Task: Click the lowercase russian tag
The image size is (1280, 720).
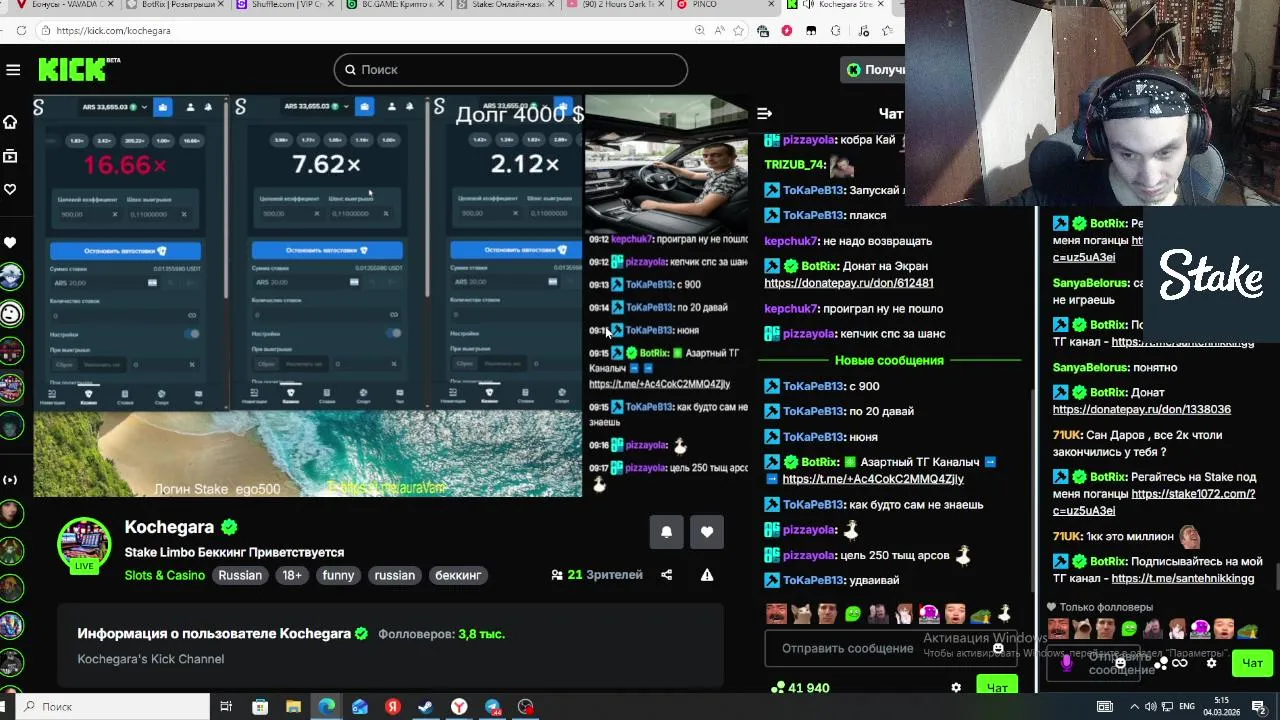Action: (394, 575)
